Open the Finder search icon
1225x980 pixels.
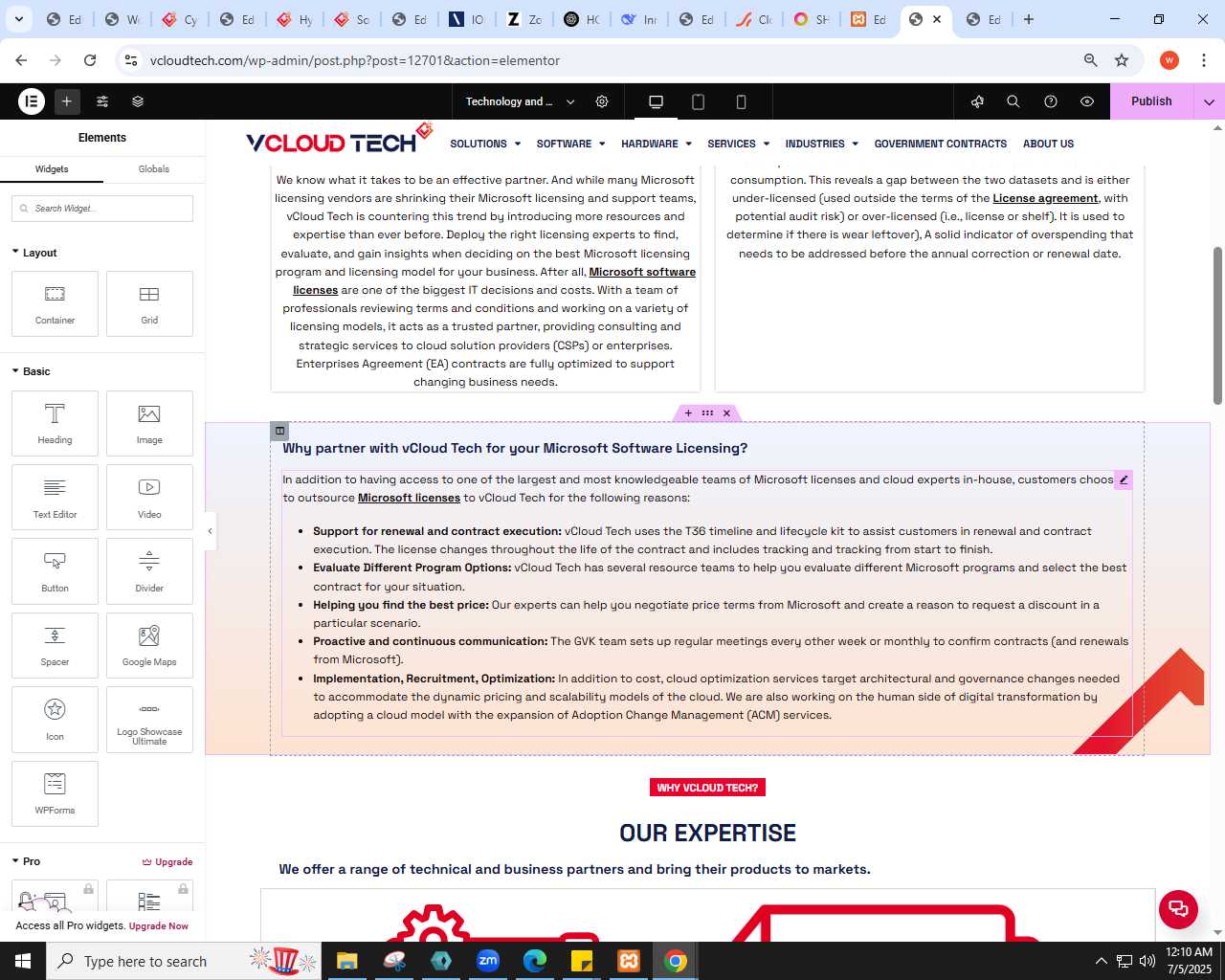point(1013,101)
